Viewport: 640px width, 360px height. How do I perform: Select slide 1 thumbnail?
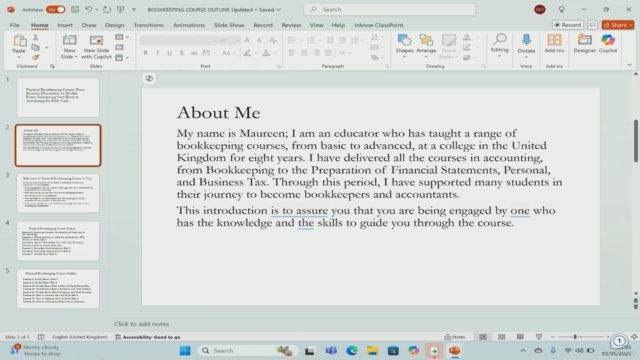tap(58, 98)
